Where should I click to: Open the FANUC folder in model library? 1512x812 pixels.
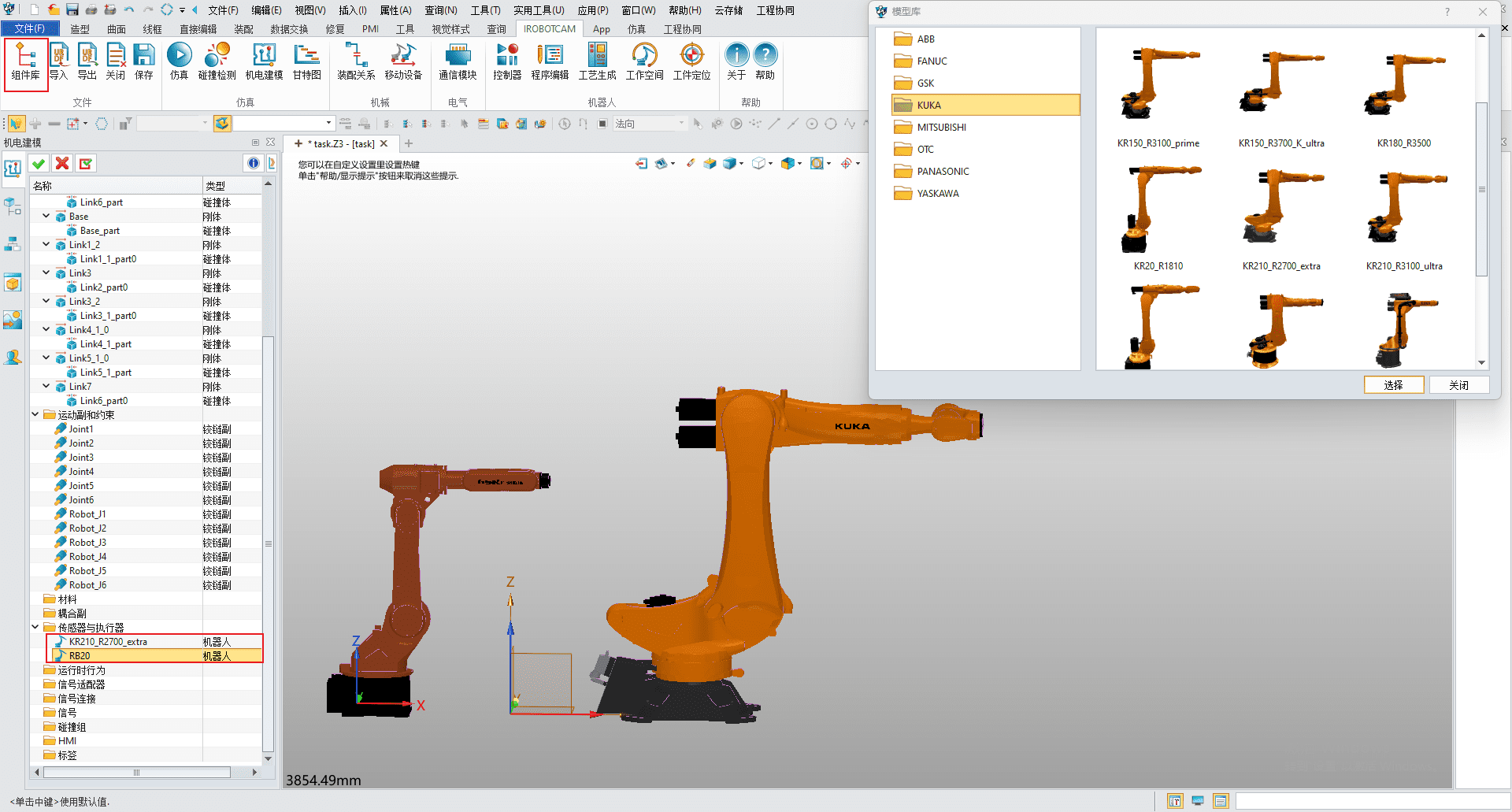[x=932, y=61]
